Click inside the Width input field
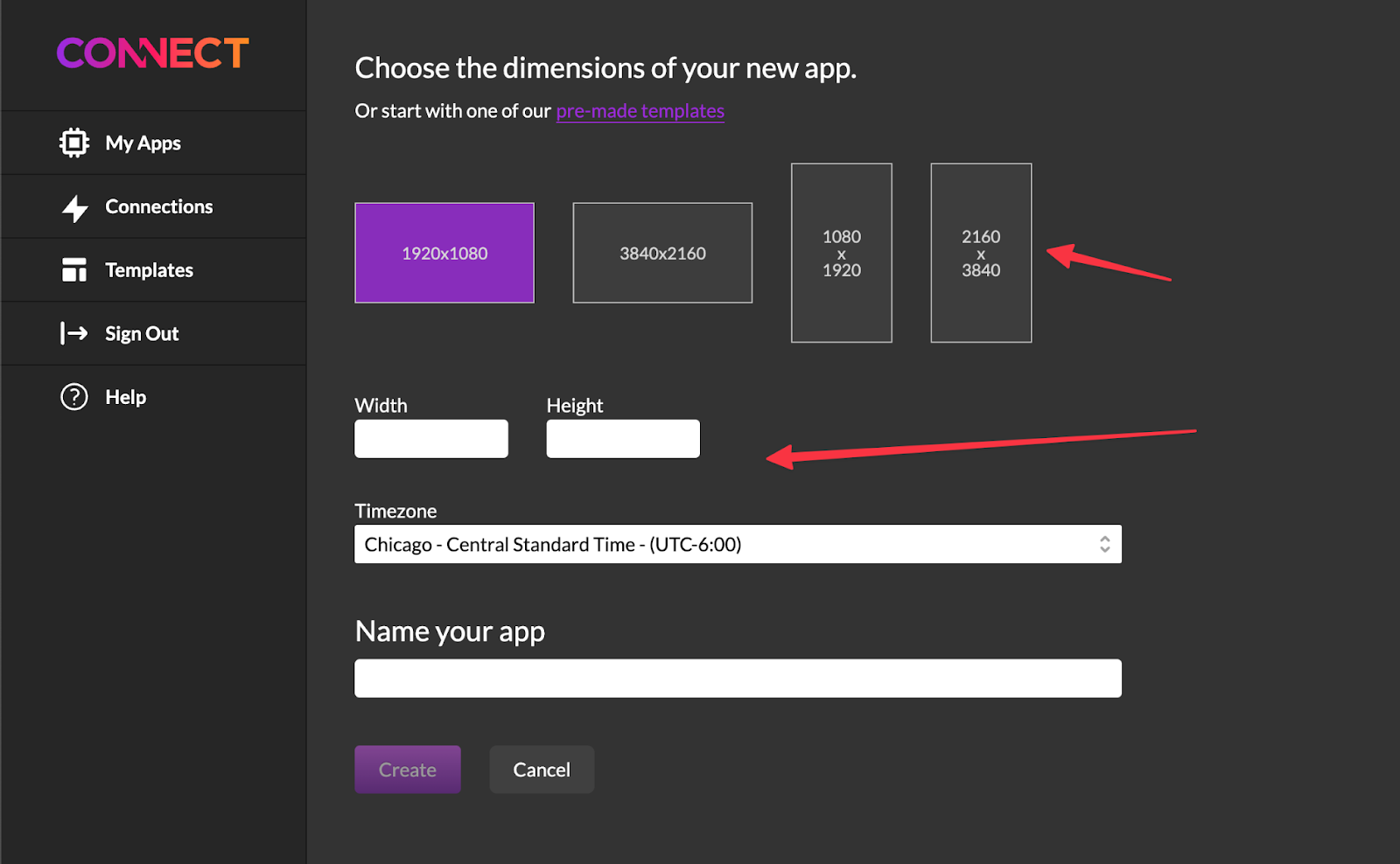1400x864 pixels. tap(430, 438)
